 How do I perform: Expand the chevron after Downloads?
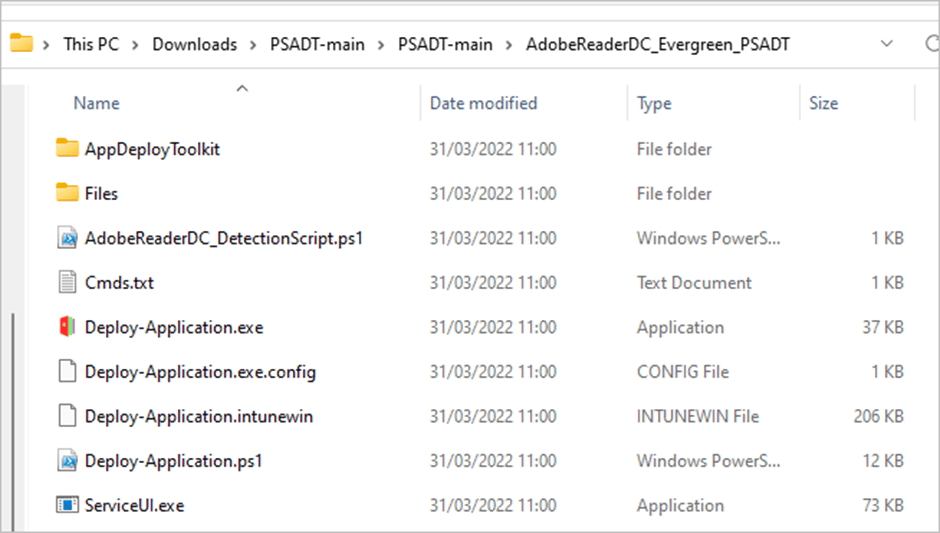point(254,44)
